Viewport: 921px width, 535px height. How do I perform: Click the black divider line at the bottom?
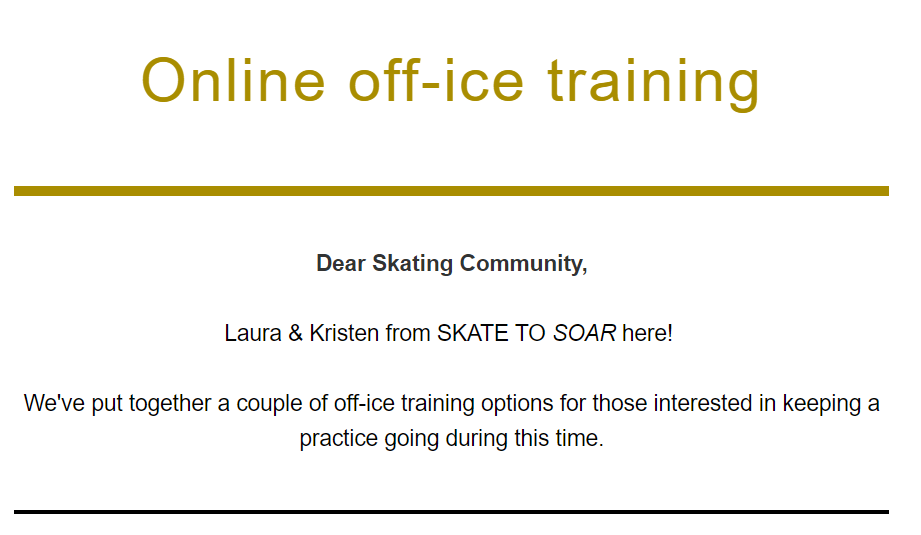click(x=451, y=512)
